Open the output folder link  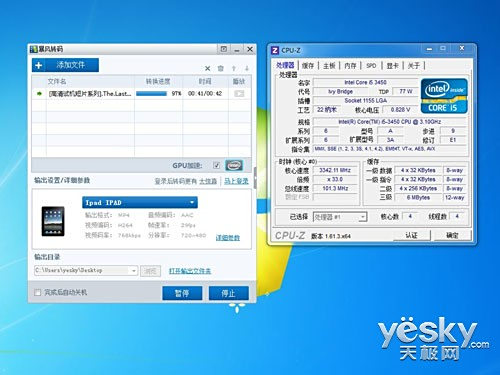point(190,271)
